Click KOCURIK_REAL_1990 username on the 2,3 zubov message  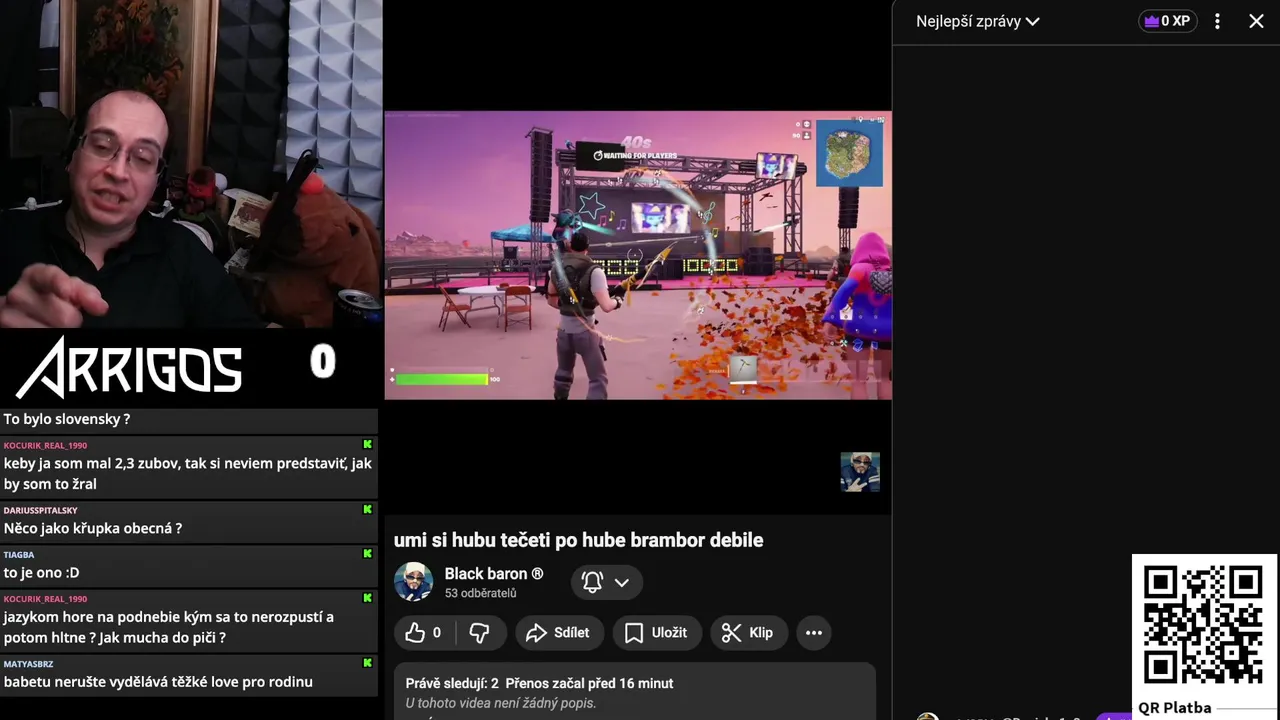45,445
